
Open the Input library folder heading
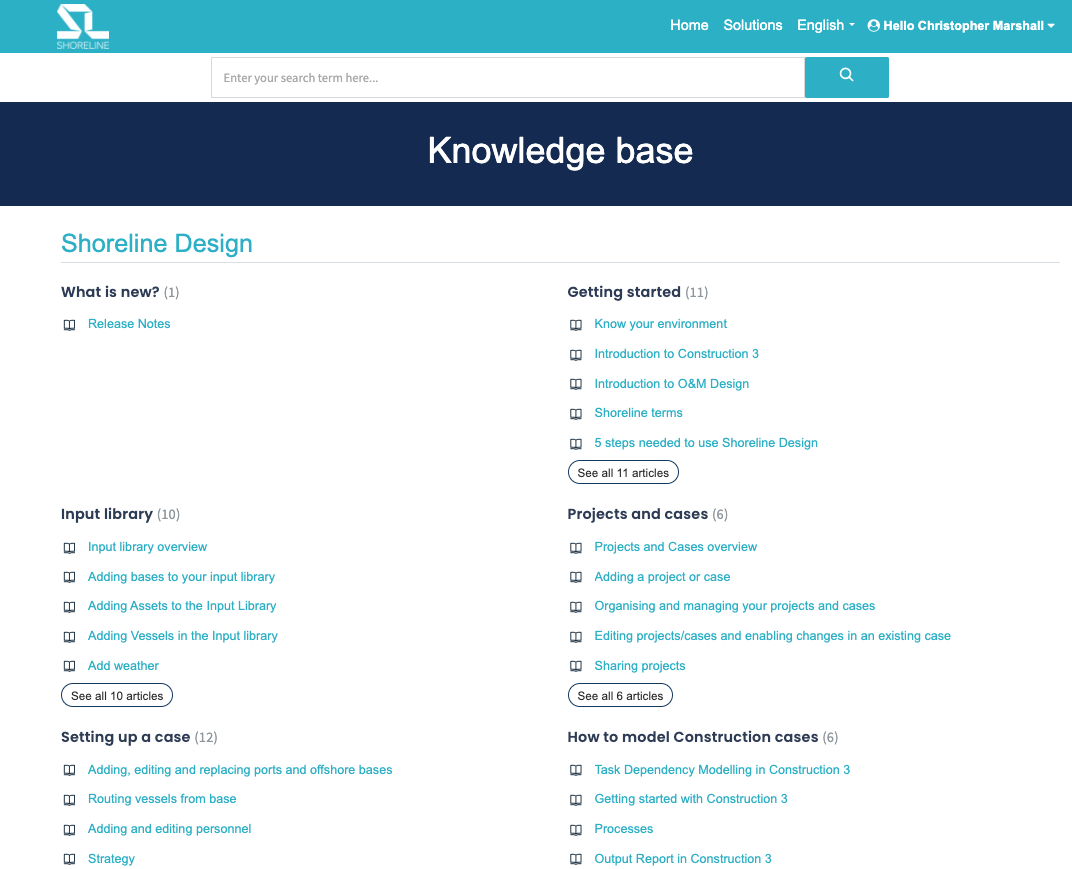click(107, 514)
